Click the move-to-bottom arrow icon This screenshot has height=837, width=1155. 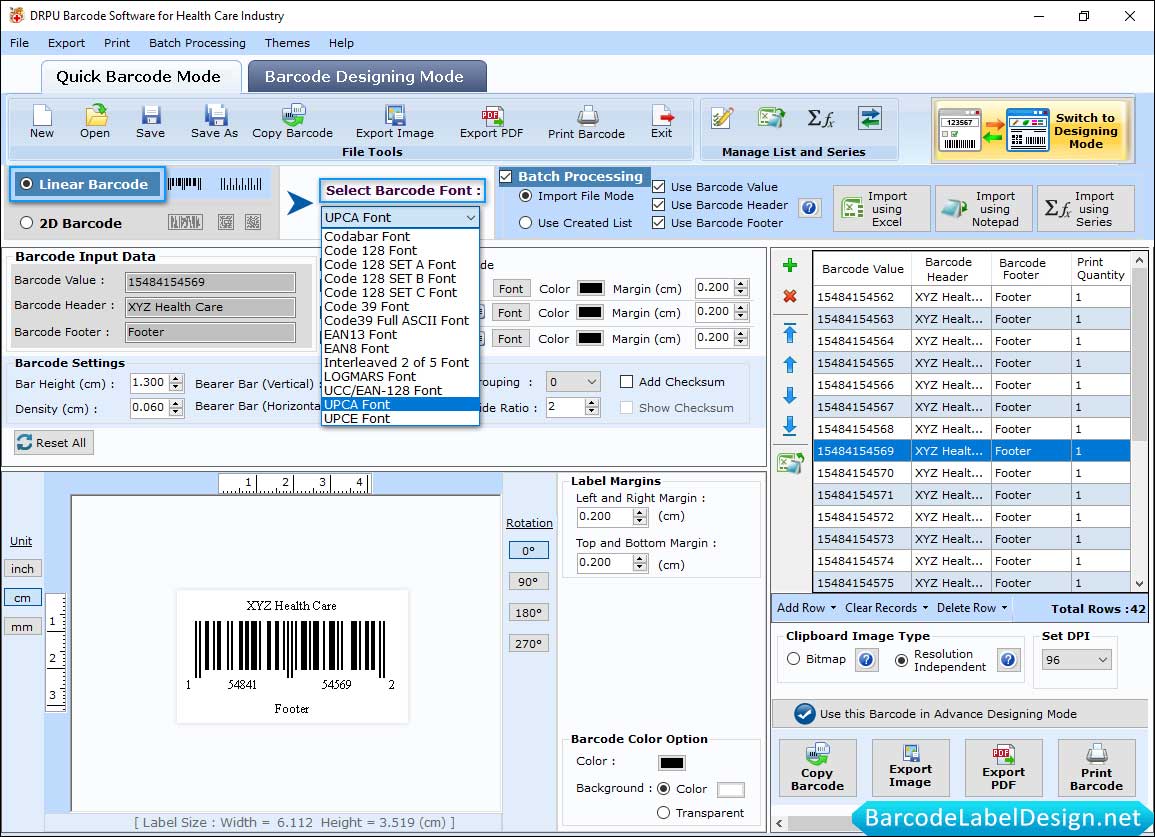coord(790,426)
